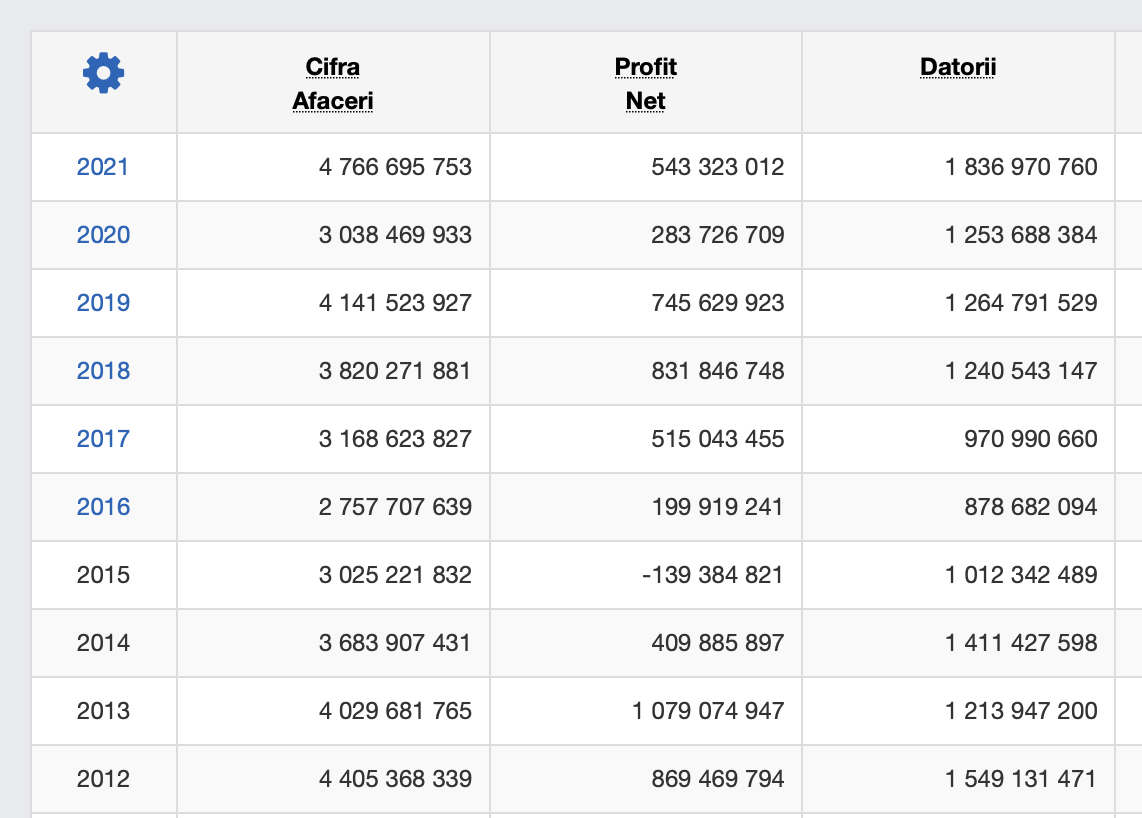Click 2021 turnover value 4 766 695 753
This screenshot has height=818, width=1142.
tap(395, 167)
